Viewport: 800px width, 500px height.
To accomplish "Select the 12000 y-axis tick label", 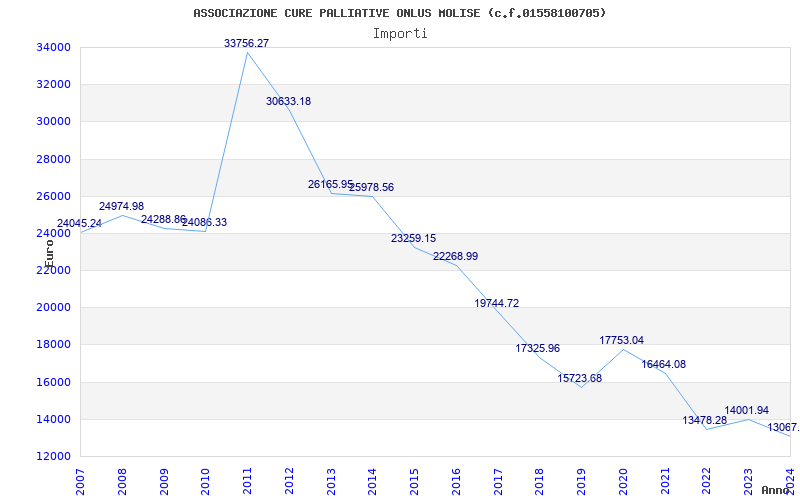I will pos(53,457).
